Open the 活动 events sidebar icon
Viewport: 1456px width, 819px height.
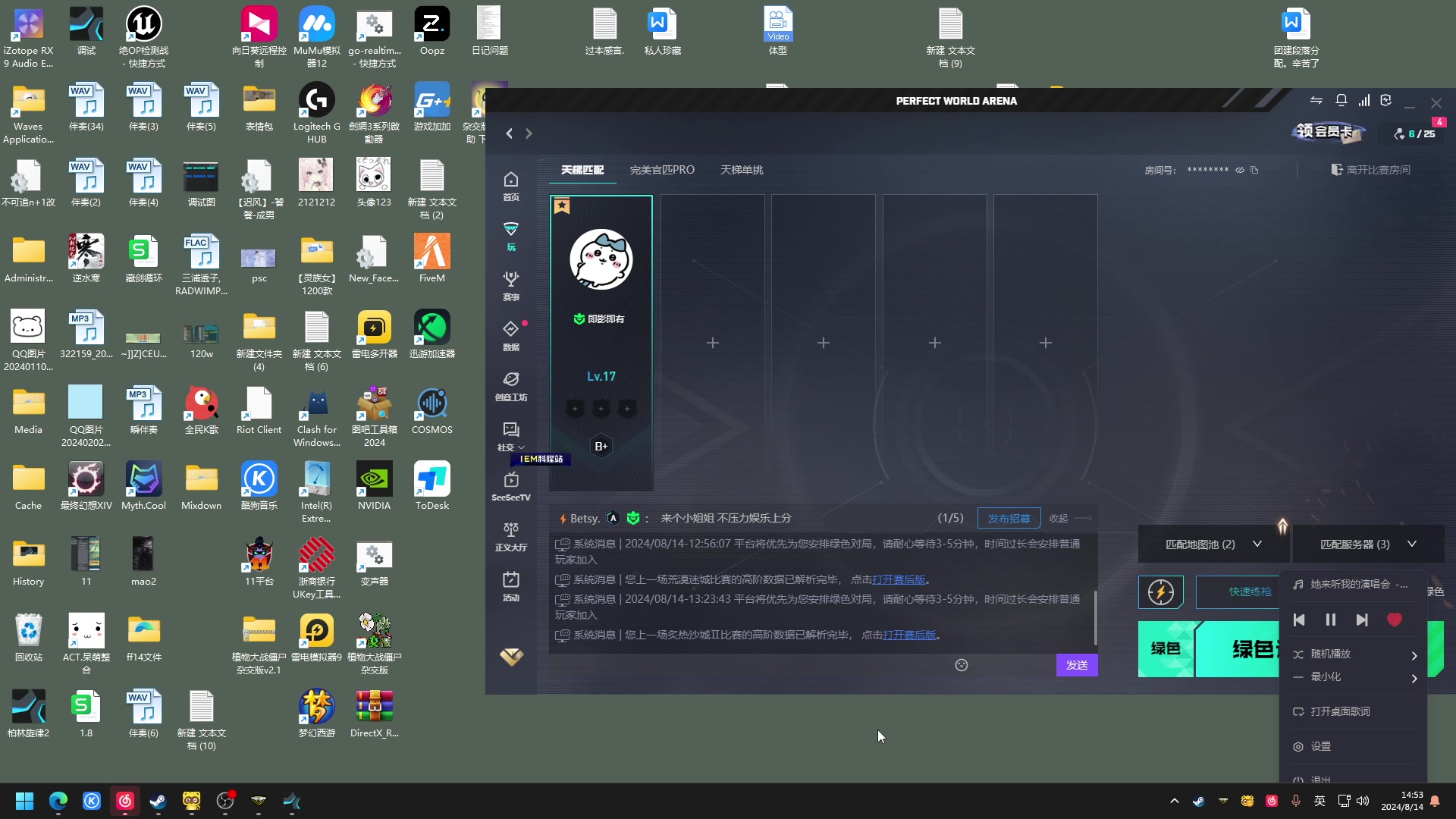tap(511, 586)
